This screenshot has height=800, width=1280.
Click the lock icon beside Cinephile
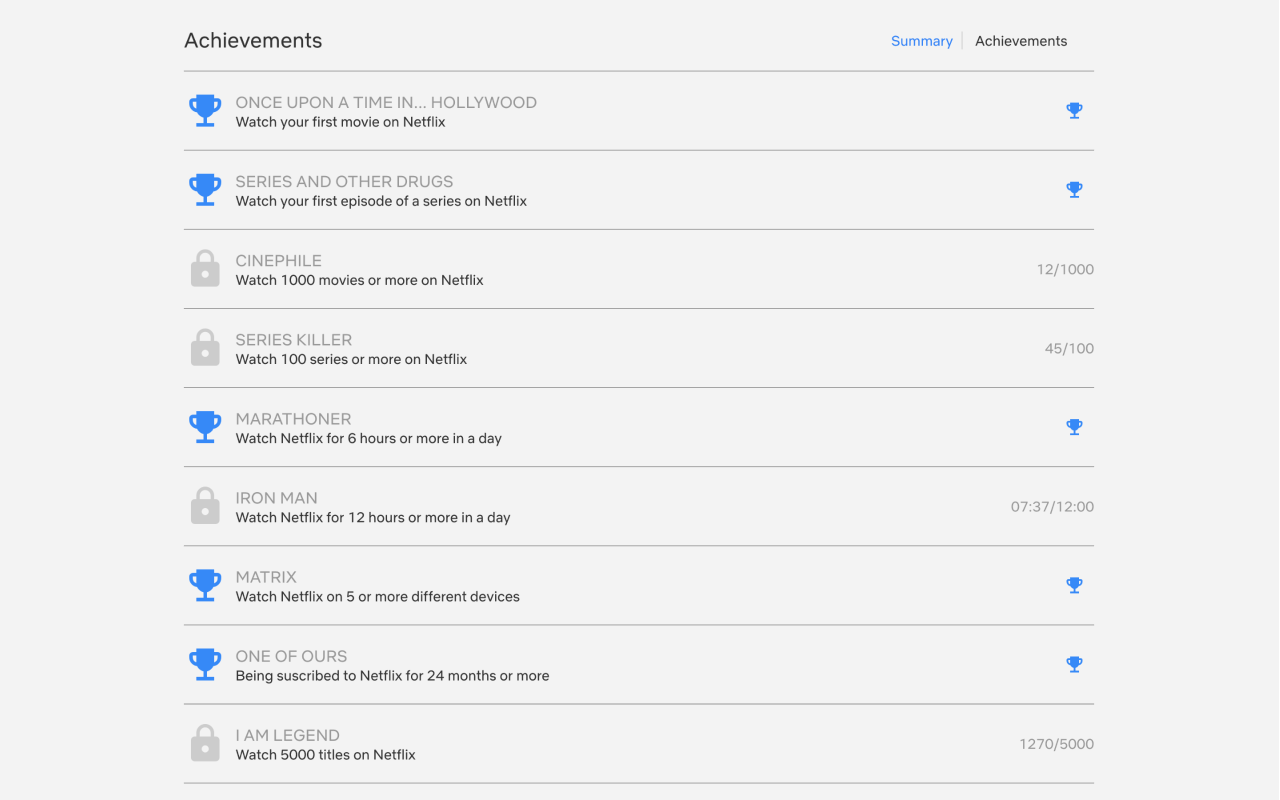(x=205, y=269)
